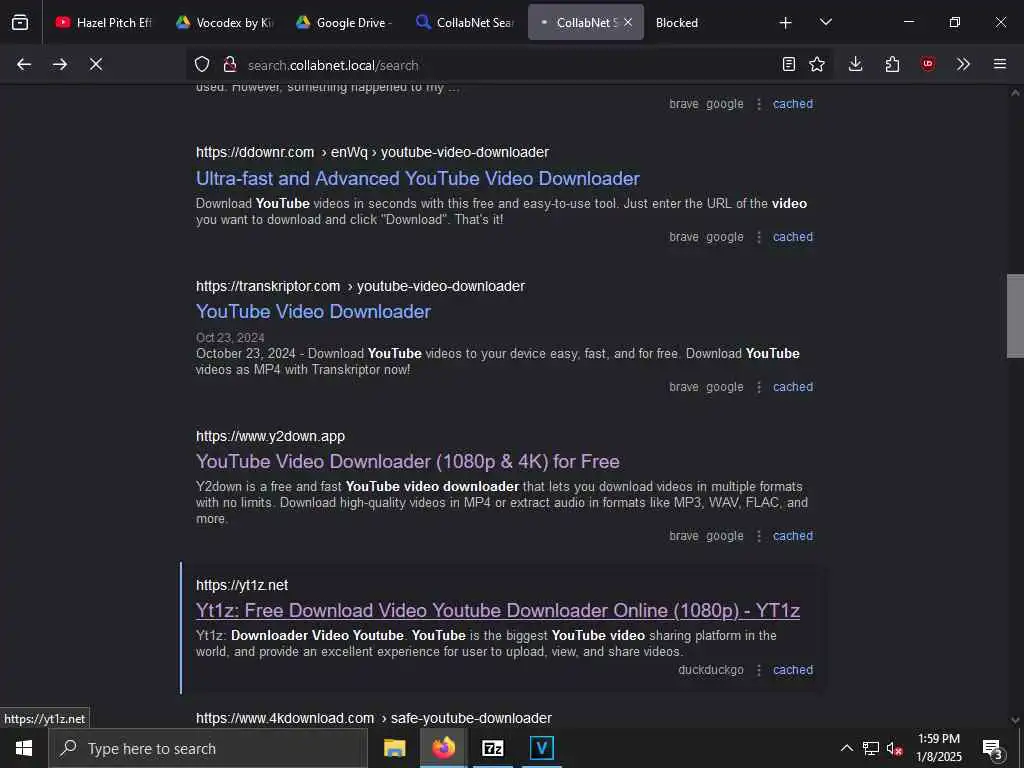Expand options dots on transkriptor result

click(758, 387)
